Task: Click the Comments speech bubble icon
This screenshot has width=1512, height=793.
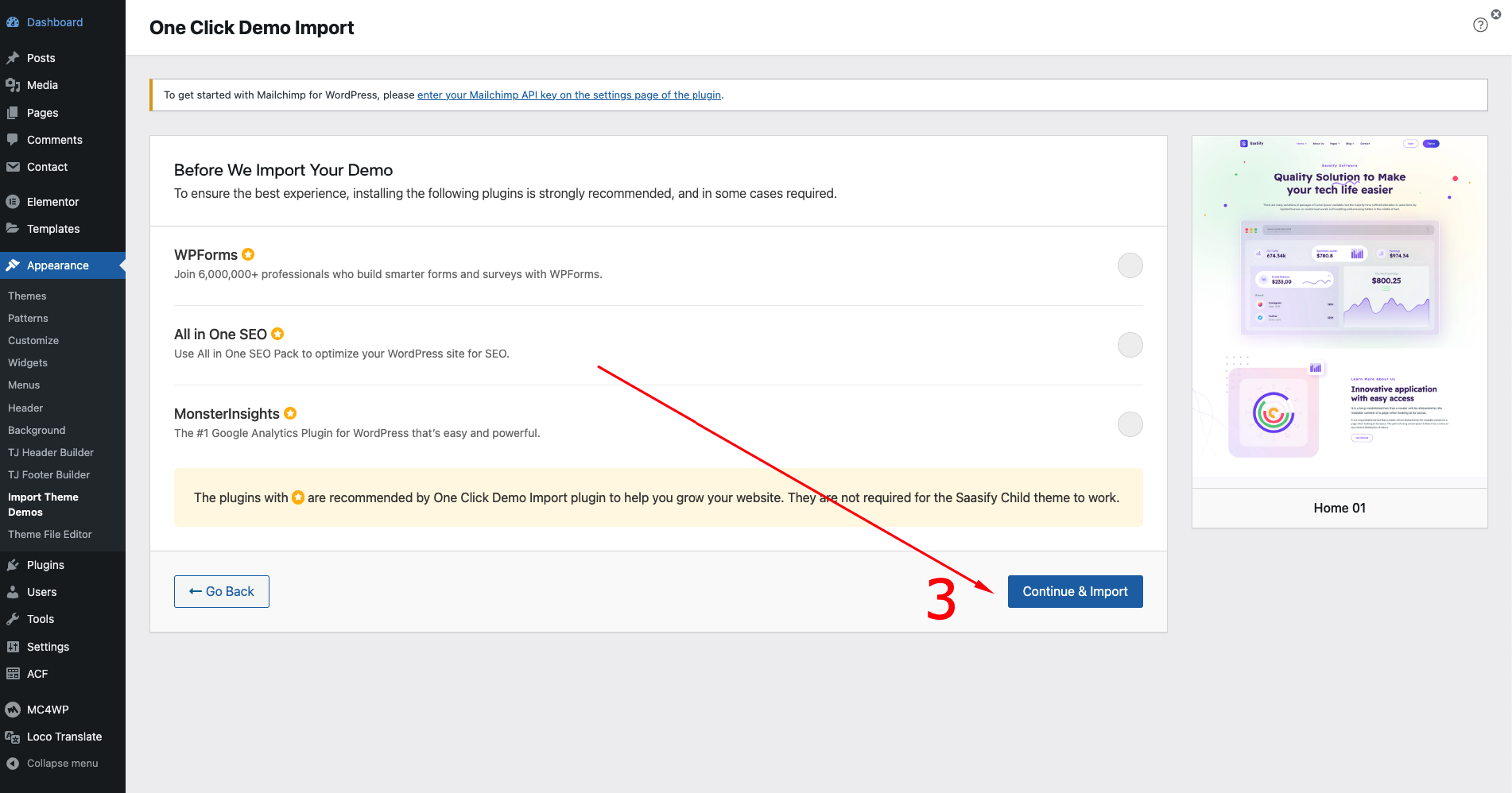Action: [13, 140]
